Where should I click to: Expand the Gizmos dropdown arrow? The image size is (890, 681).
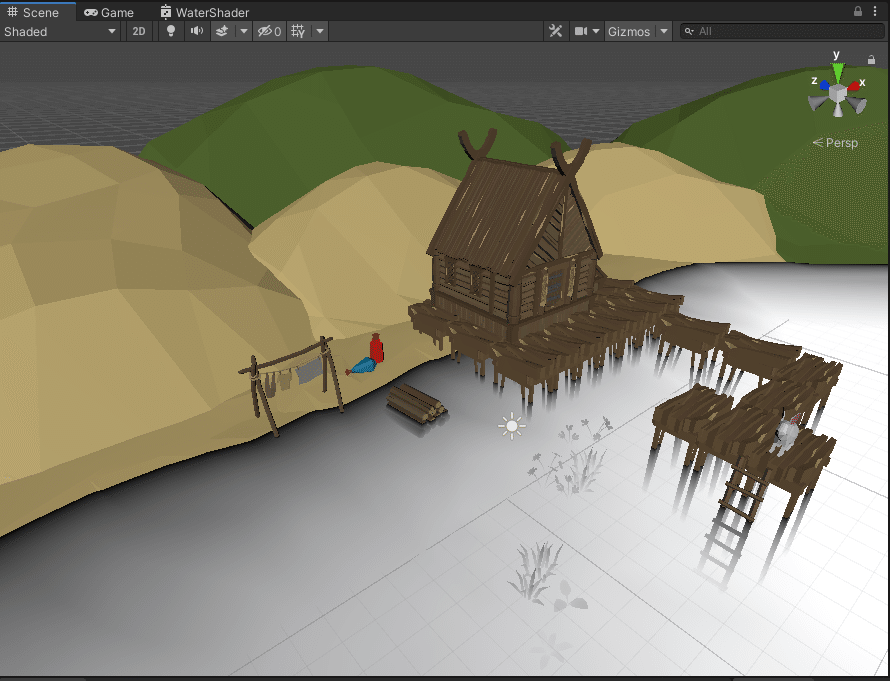point(664,31)
